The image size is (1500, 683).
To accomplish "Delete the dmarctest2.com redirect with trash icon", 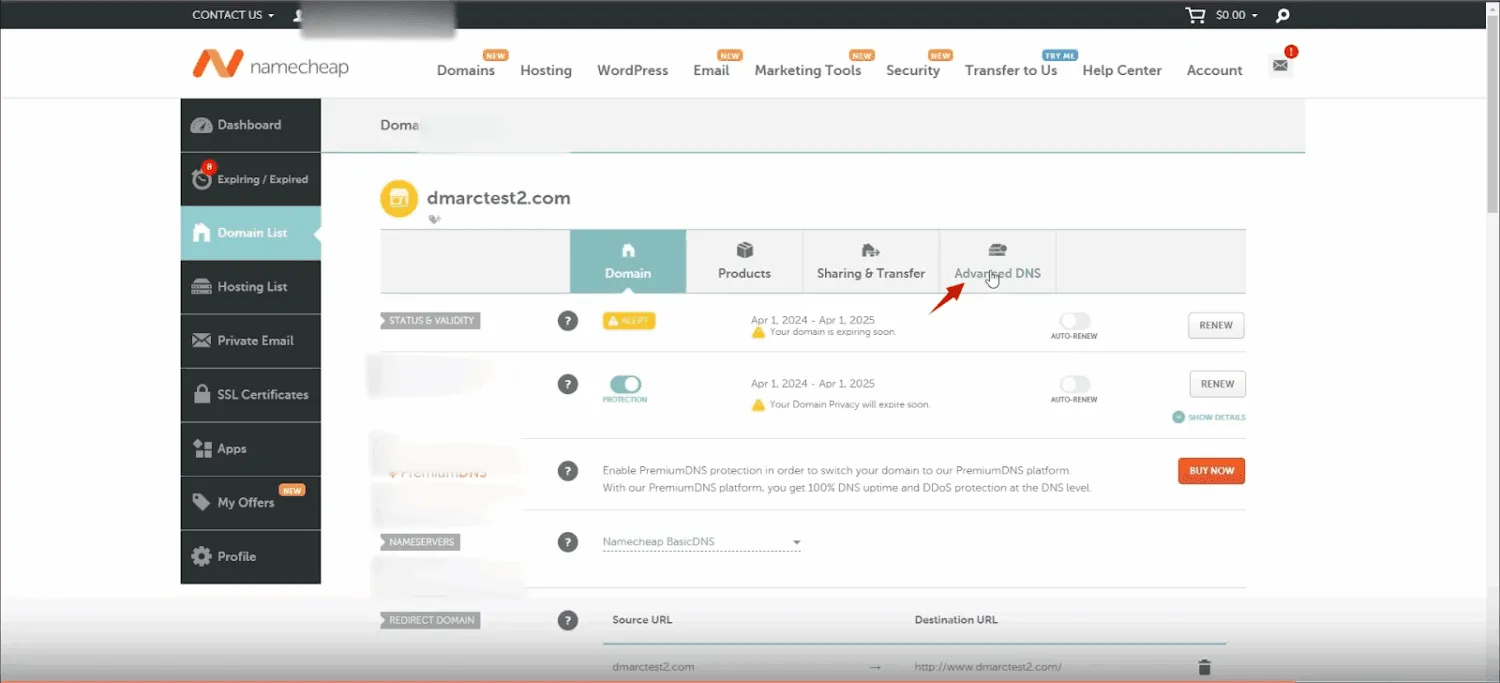I will coord(1204,667).
